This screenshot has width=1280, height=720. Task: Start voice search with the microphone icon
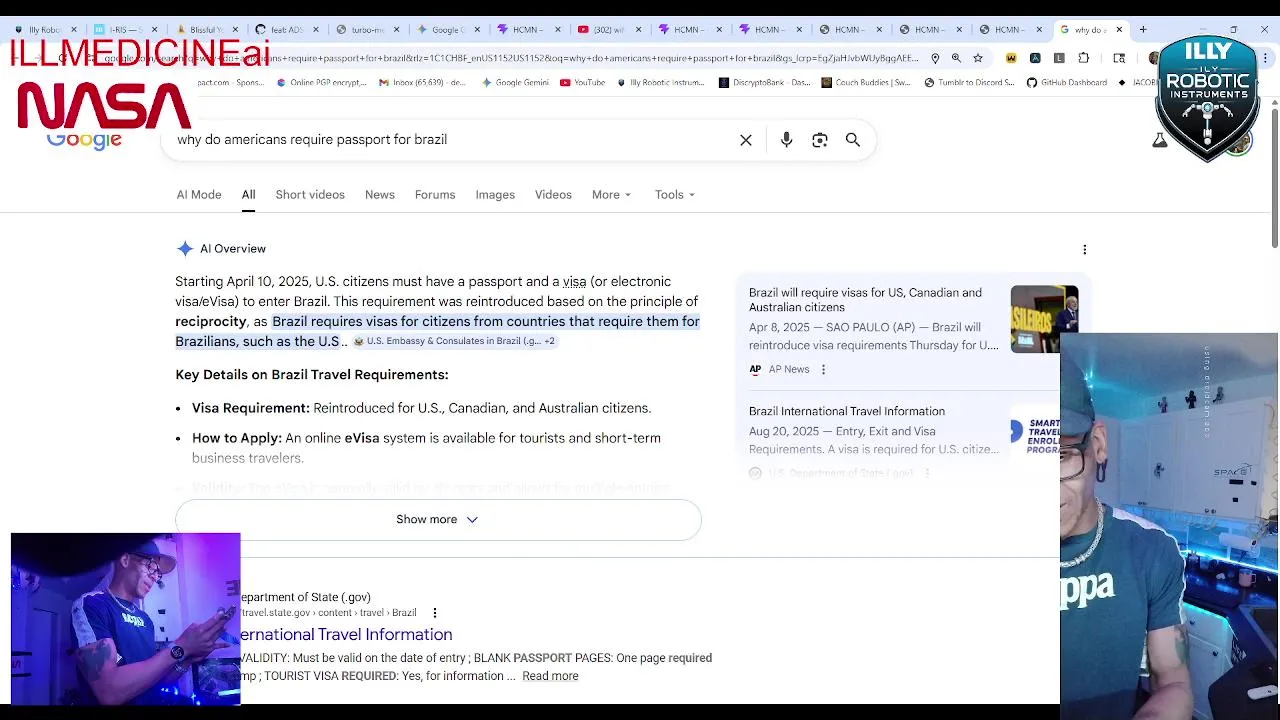point(786,140)
